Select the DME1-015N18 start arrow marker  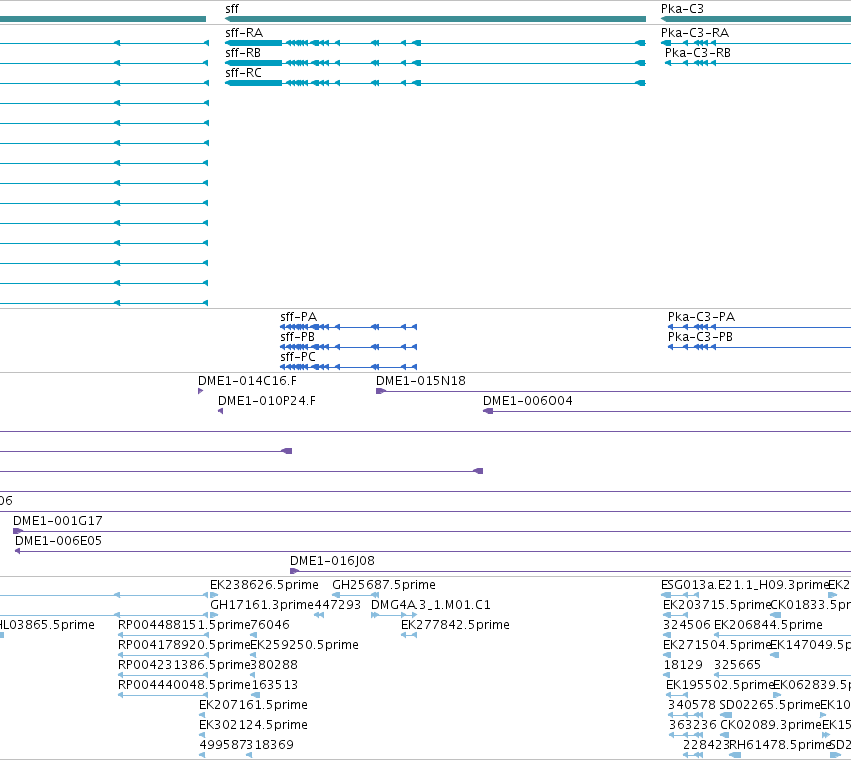[380, 391]
